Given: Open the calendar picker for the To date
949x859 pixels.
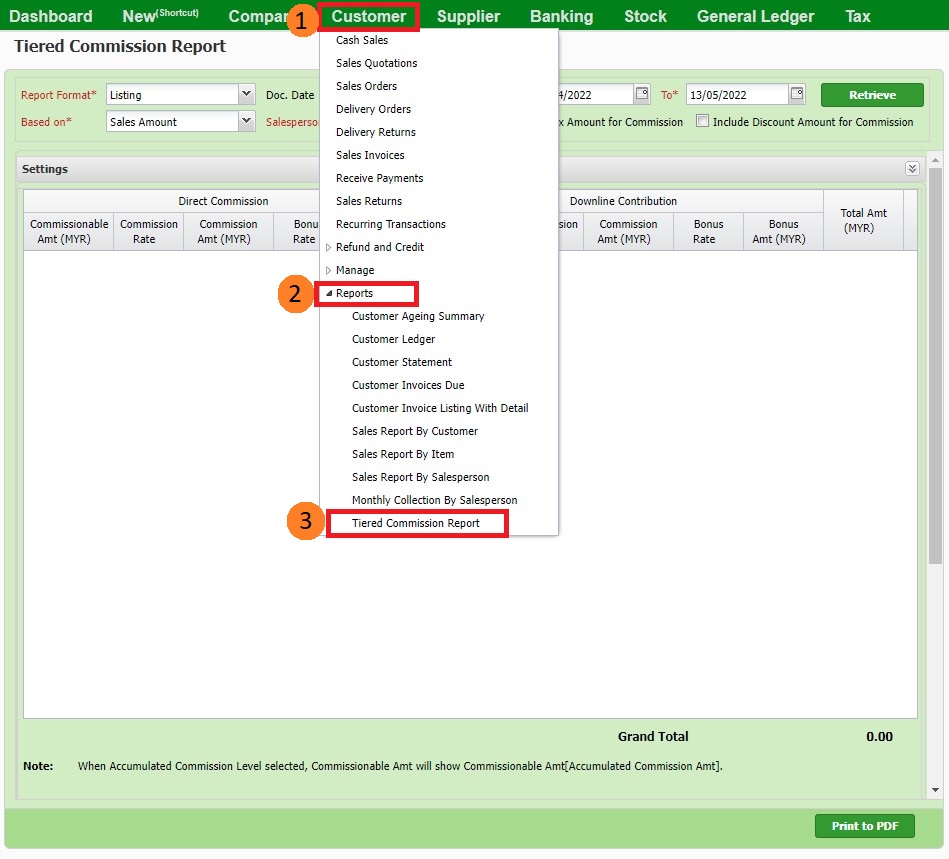Looking at the screenshot, I should 796,93.
